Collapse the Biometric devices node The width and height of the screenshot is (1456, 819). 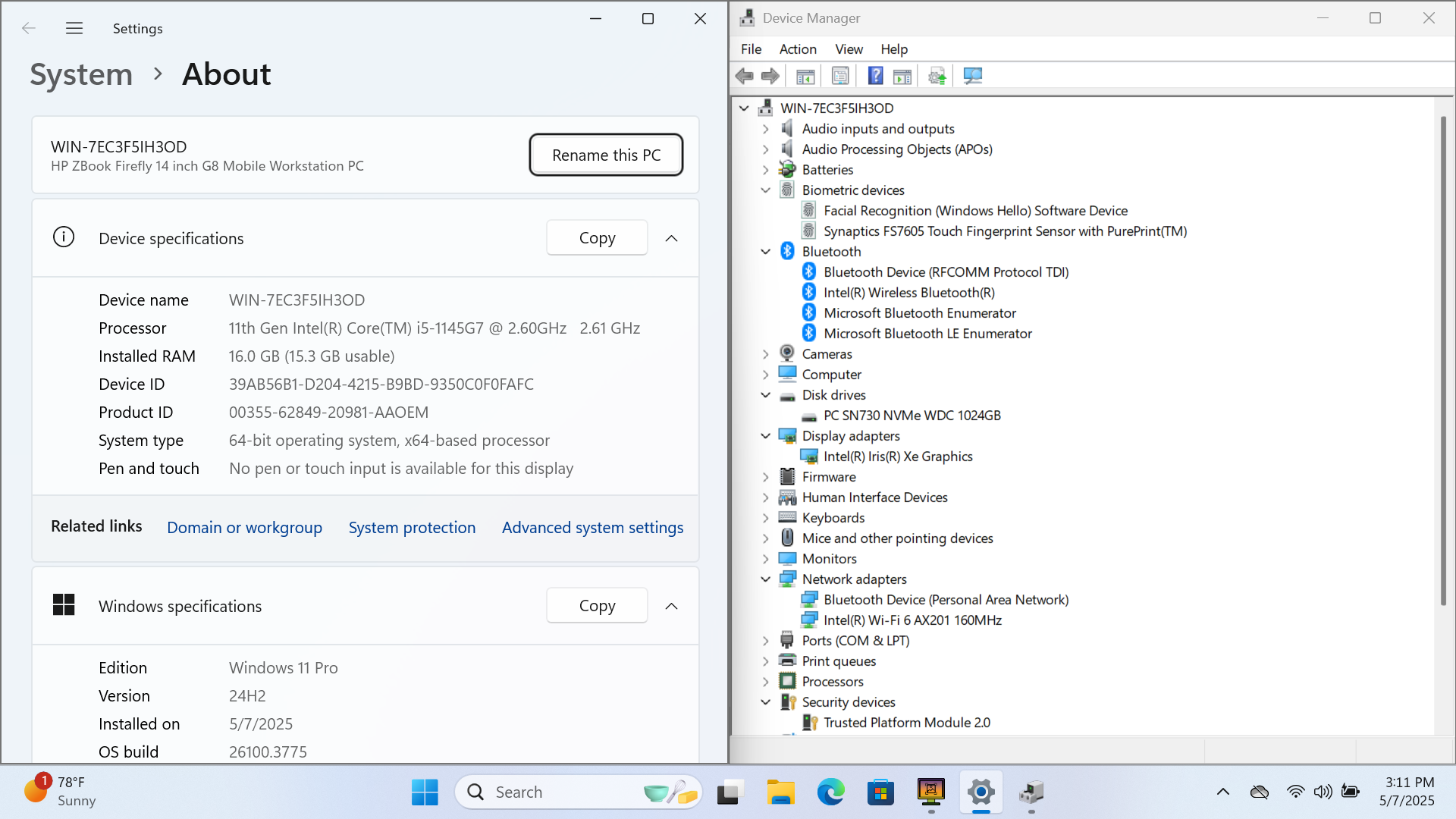tap(766, 190)
